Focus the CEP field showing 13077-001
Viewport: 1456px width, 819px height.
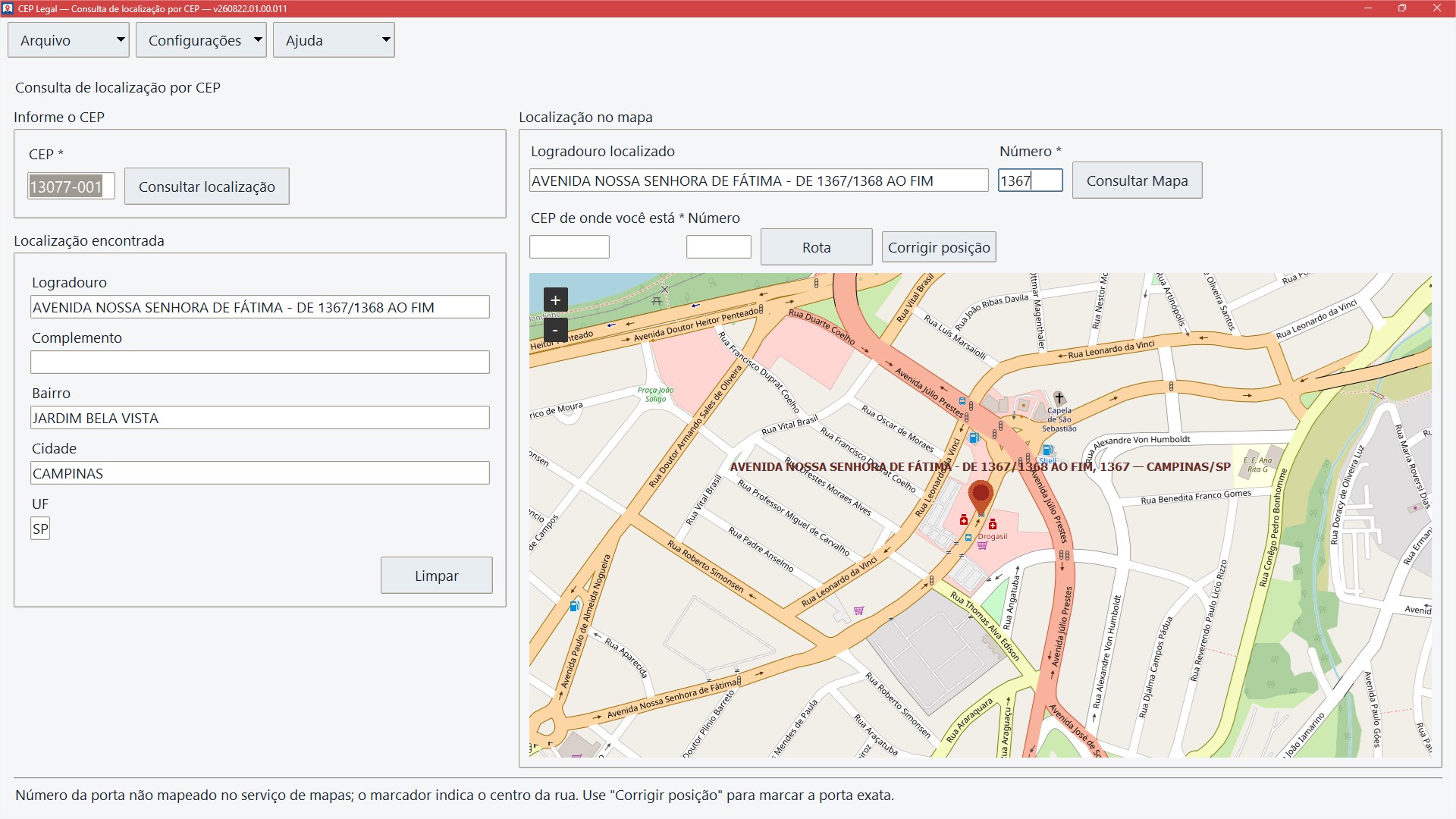tap(71, 187)
